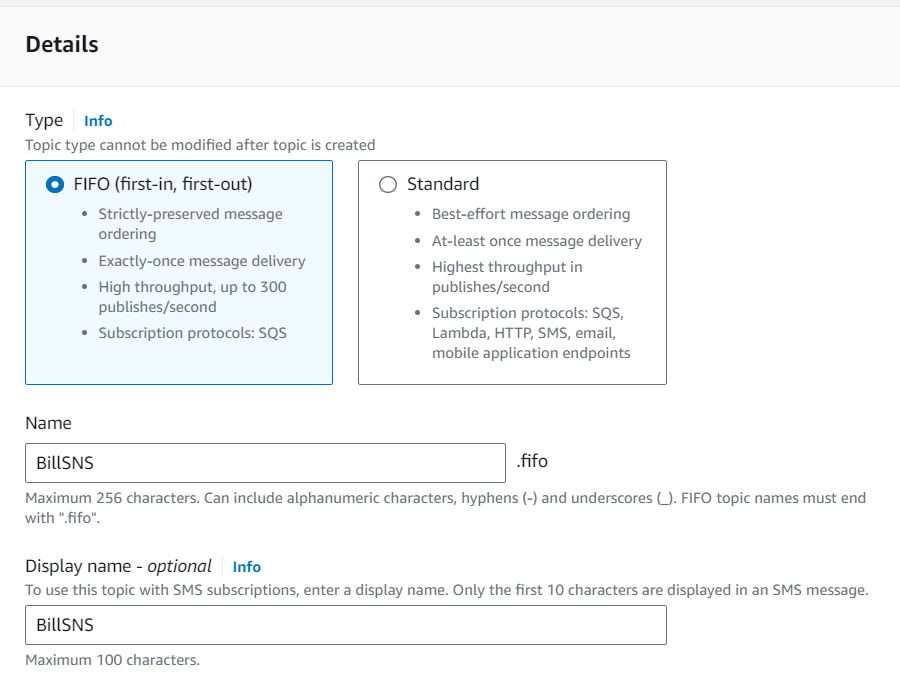Click the 'FIFO (first-in, first-out)' option label
The height and width of the screenshot is (691, 900).
coord(163,184)
